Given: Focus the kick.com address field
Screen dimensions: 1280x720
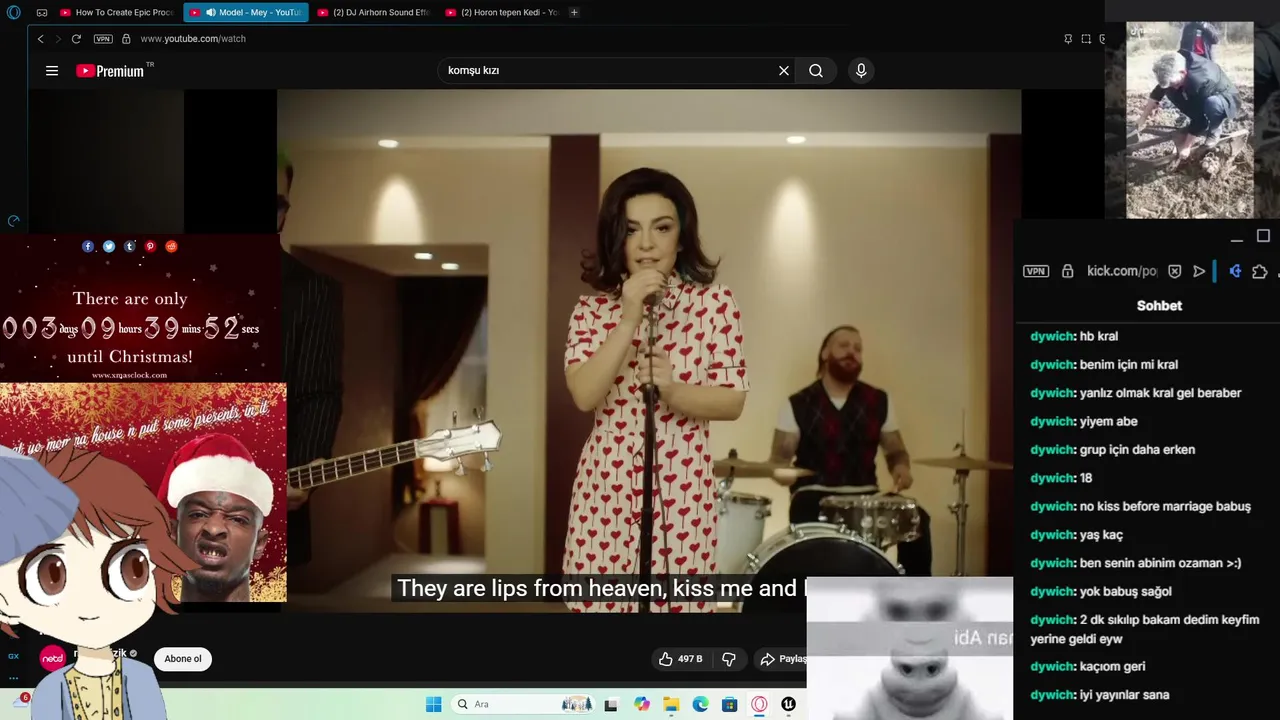Looking at the screenshot, I should tap(1121, 271).
